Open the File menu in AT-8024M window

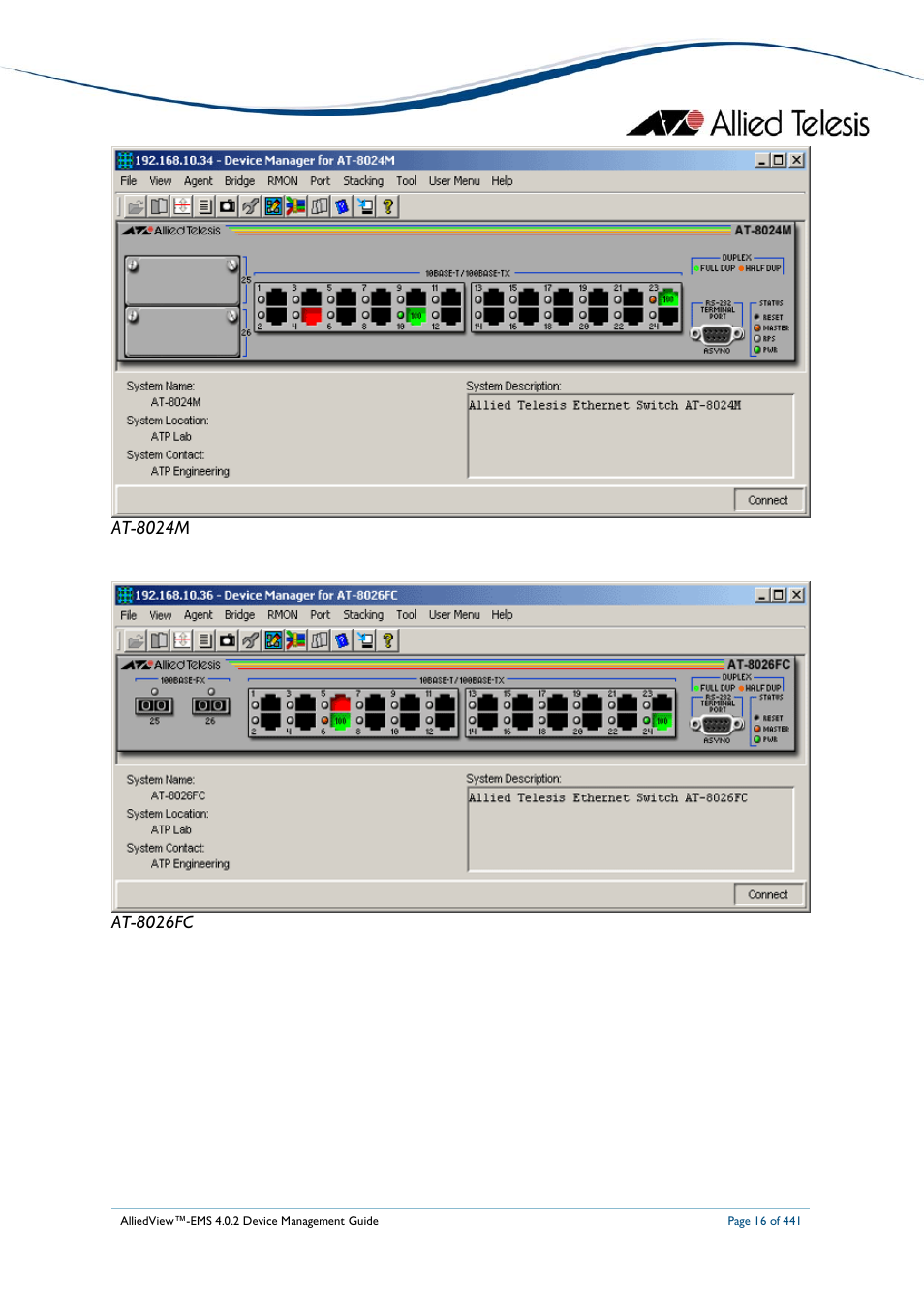[129, 181]
